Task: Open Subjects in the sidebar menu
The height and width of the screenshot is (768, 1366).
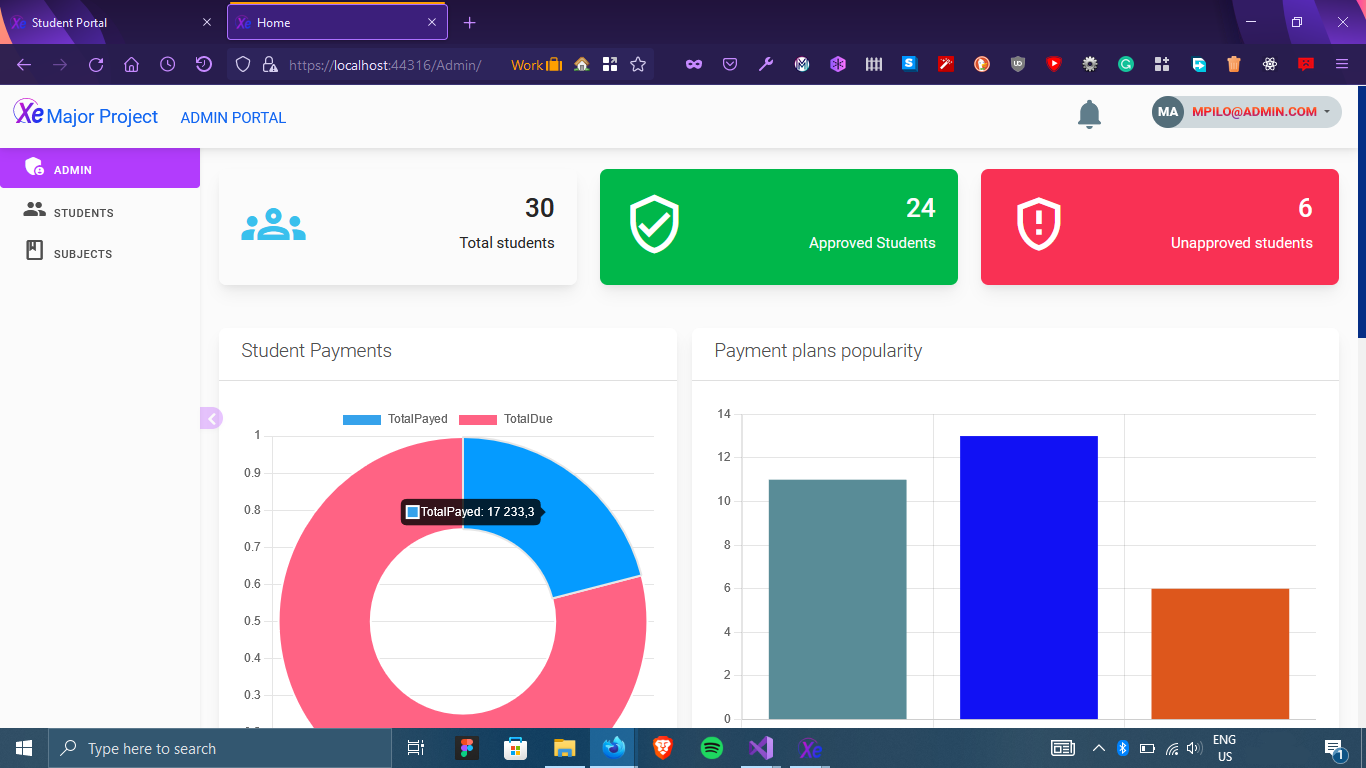Action: pyautogui.click(x=82, y=253)
